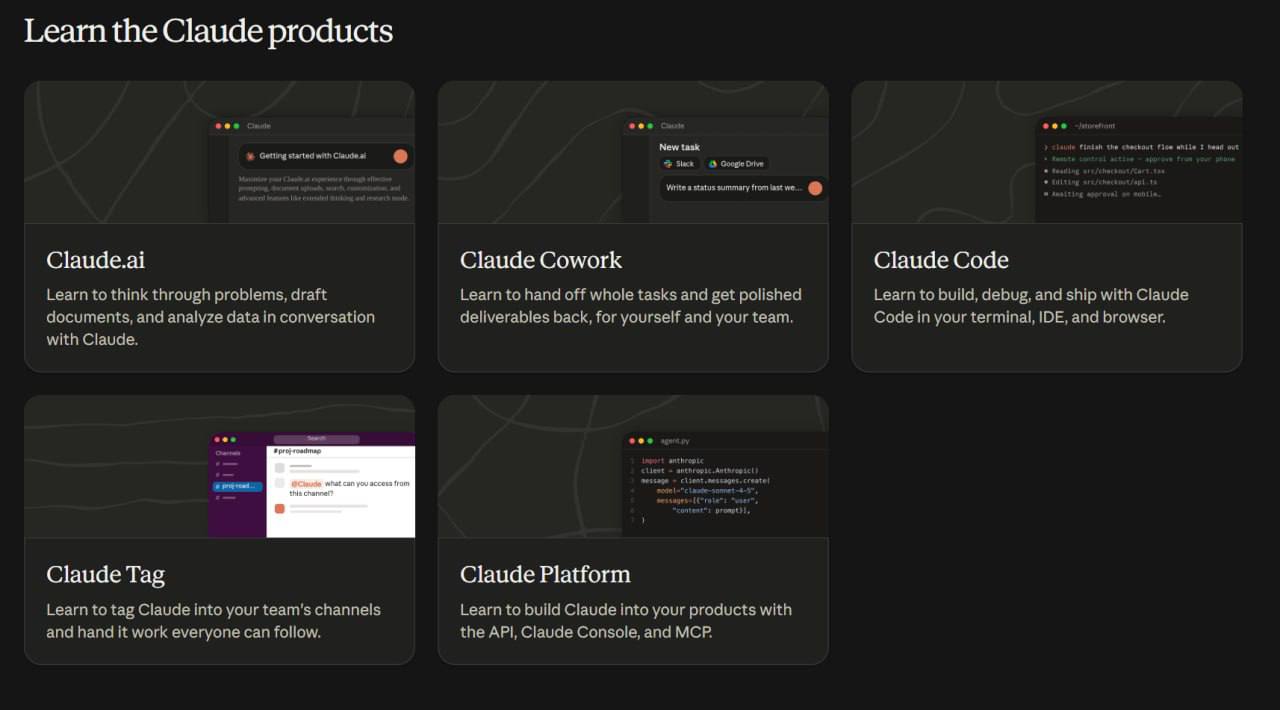Click the Claude.ai card preview image

[219, 152]
